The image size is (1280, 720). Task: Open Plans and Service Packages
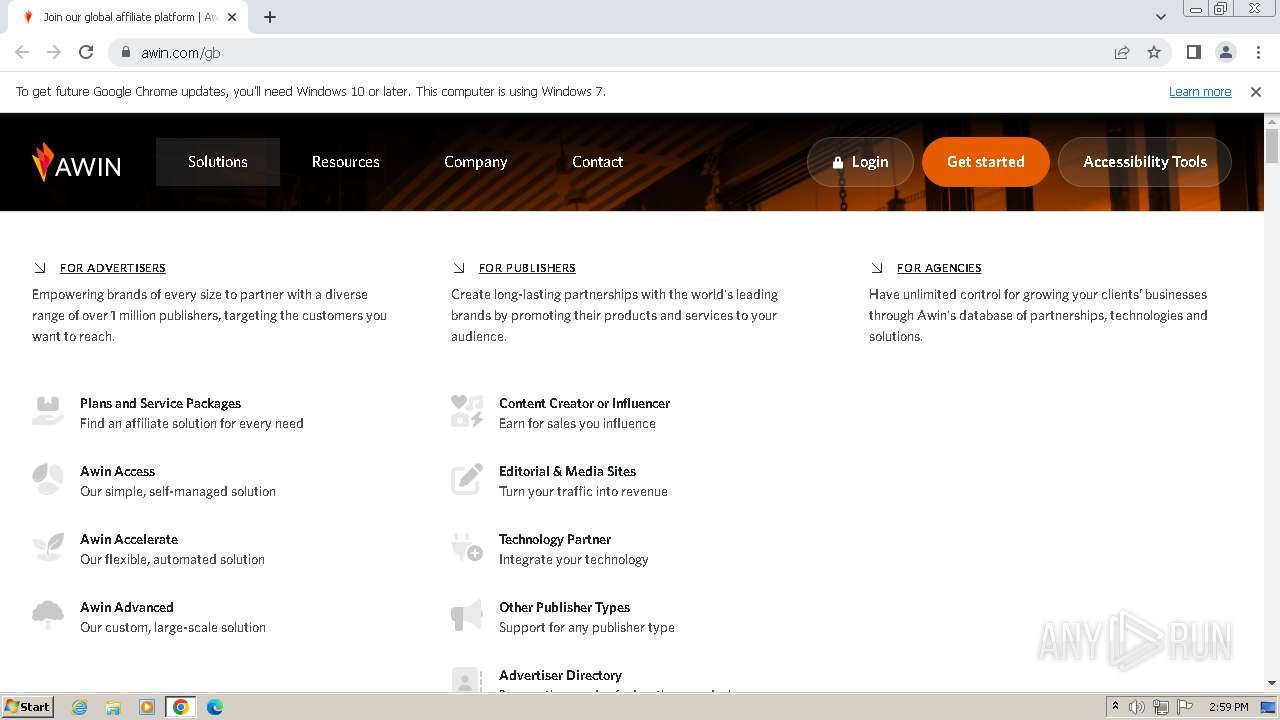click(160, 403)
